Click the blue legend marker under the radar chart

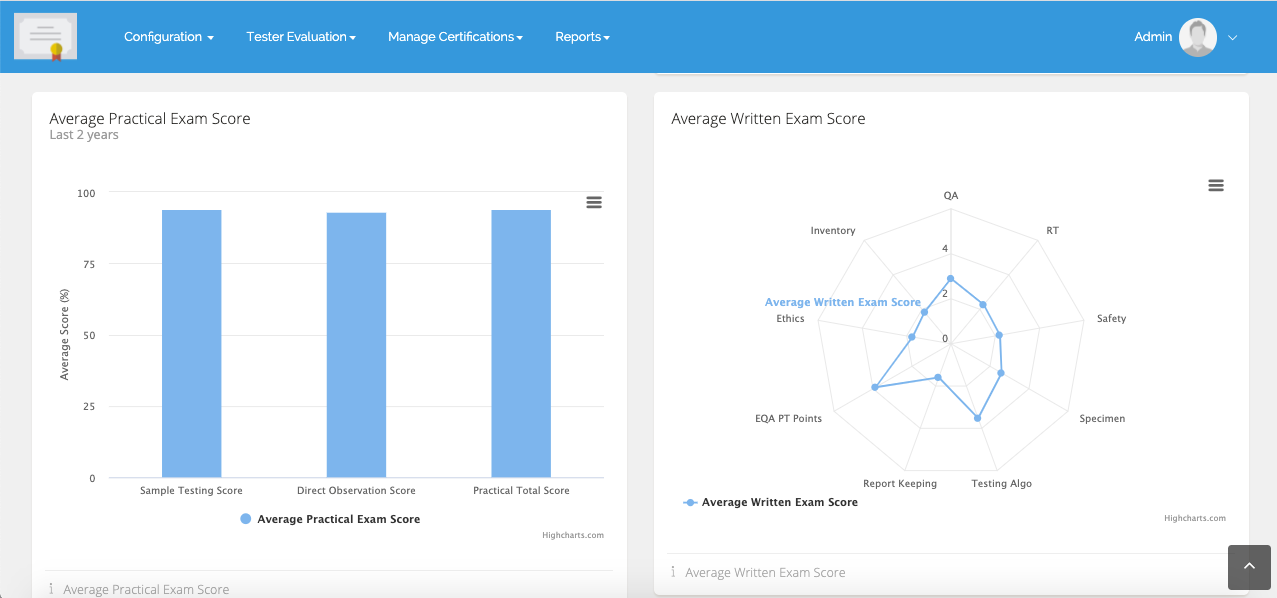689,502
